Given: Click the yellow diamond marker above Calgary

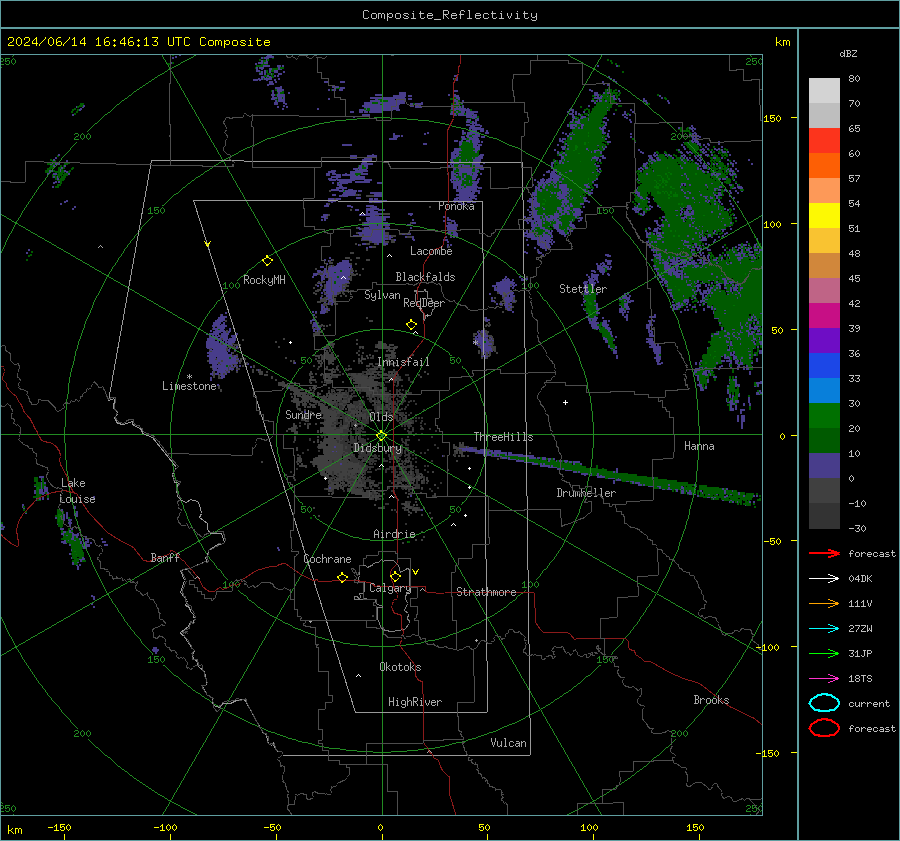Looking at the screenshot, I should tap(395, 576).
